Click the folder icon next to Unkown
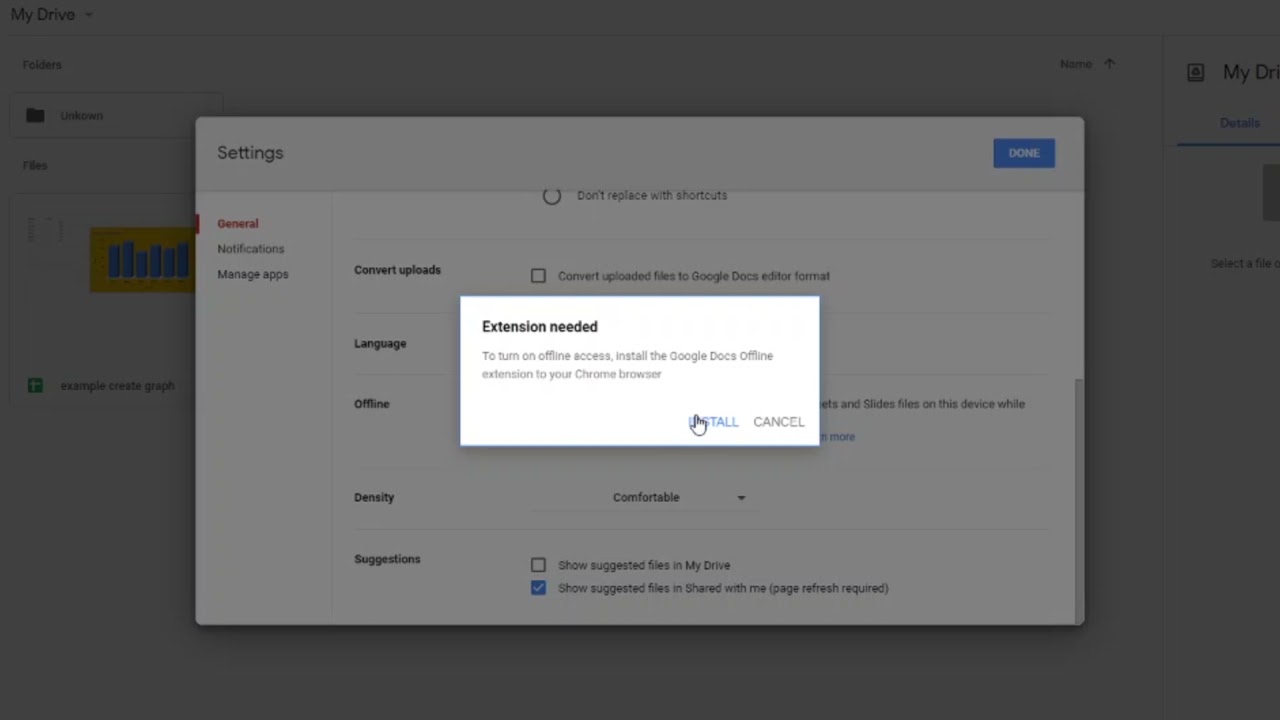This screenshot has width=1280, height=720. [35, 116]
